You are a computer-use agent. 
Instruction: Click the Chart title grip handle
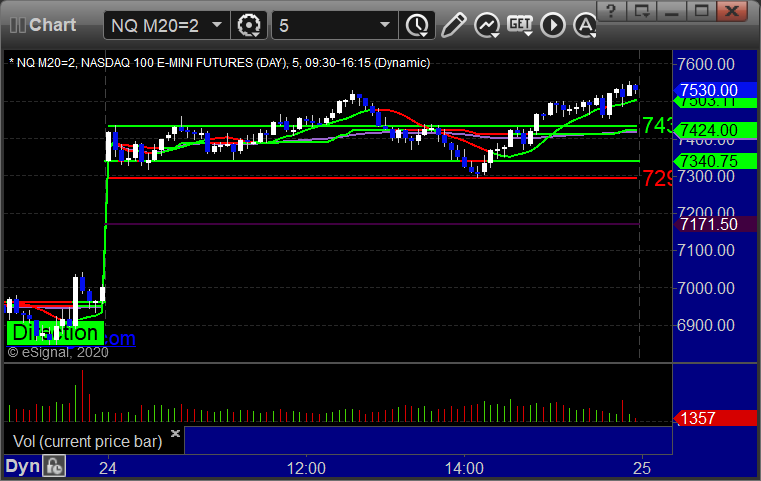coord(18,25)
